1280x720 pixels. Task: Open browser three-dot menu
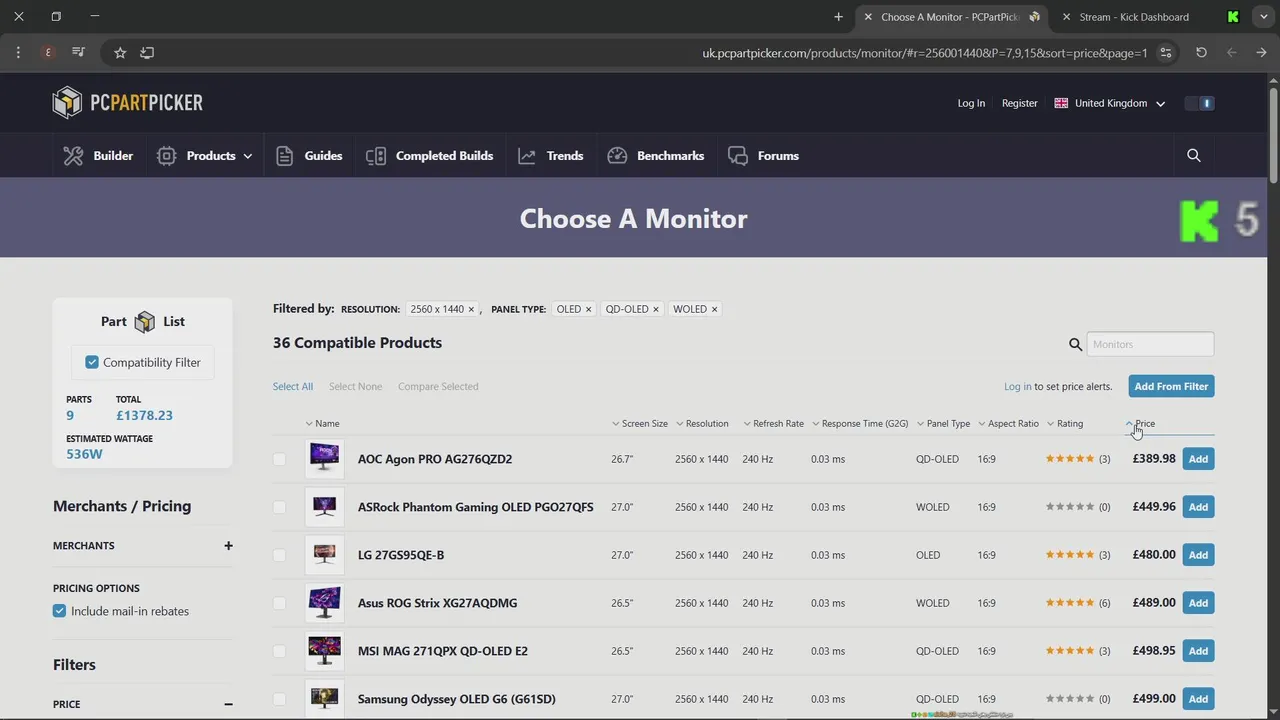(18, 52)
